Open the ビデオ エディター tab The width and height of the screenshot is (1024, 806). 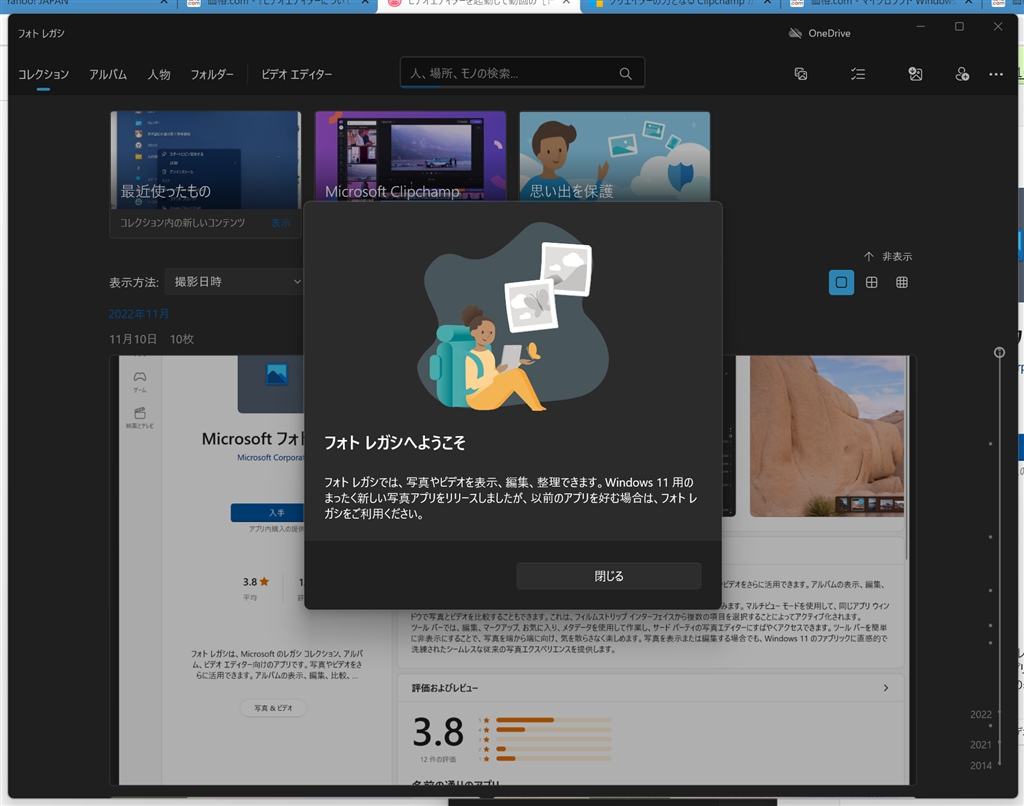296,74
